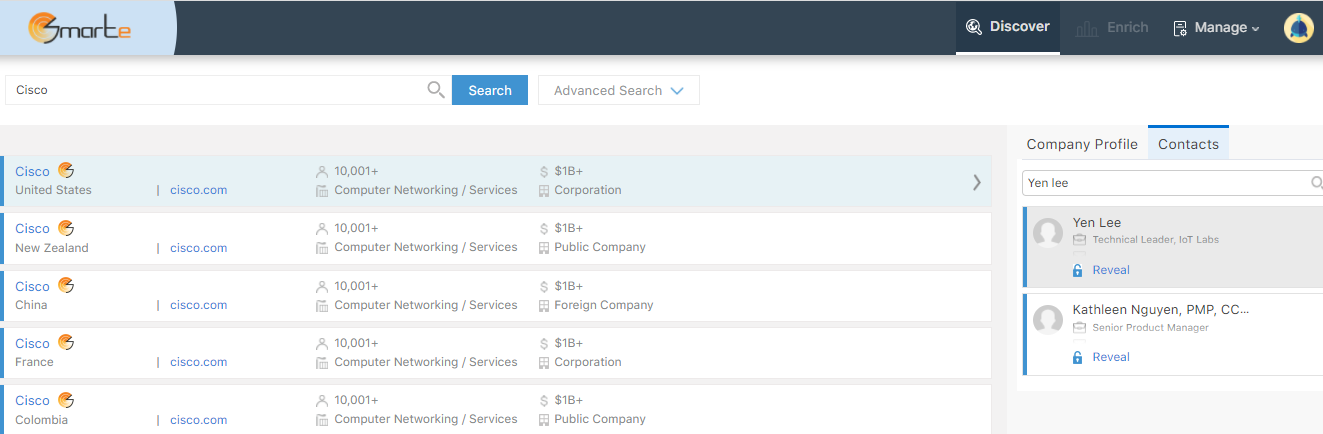Click industry icon in Colombia row

pyautogui.click(x=322, y=420)
